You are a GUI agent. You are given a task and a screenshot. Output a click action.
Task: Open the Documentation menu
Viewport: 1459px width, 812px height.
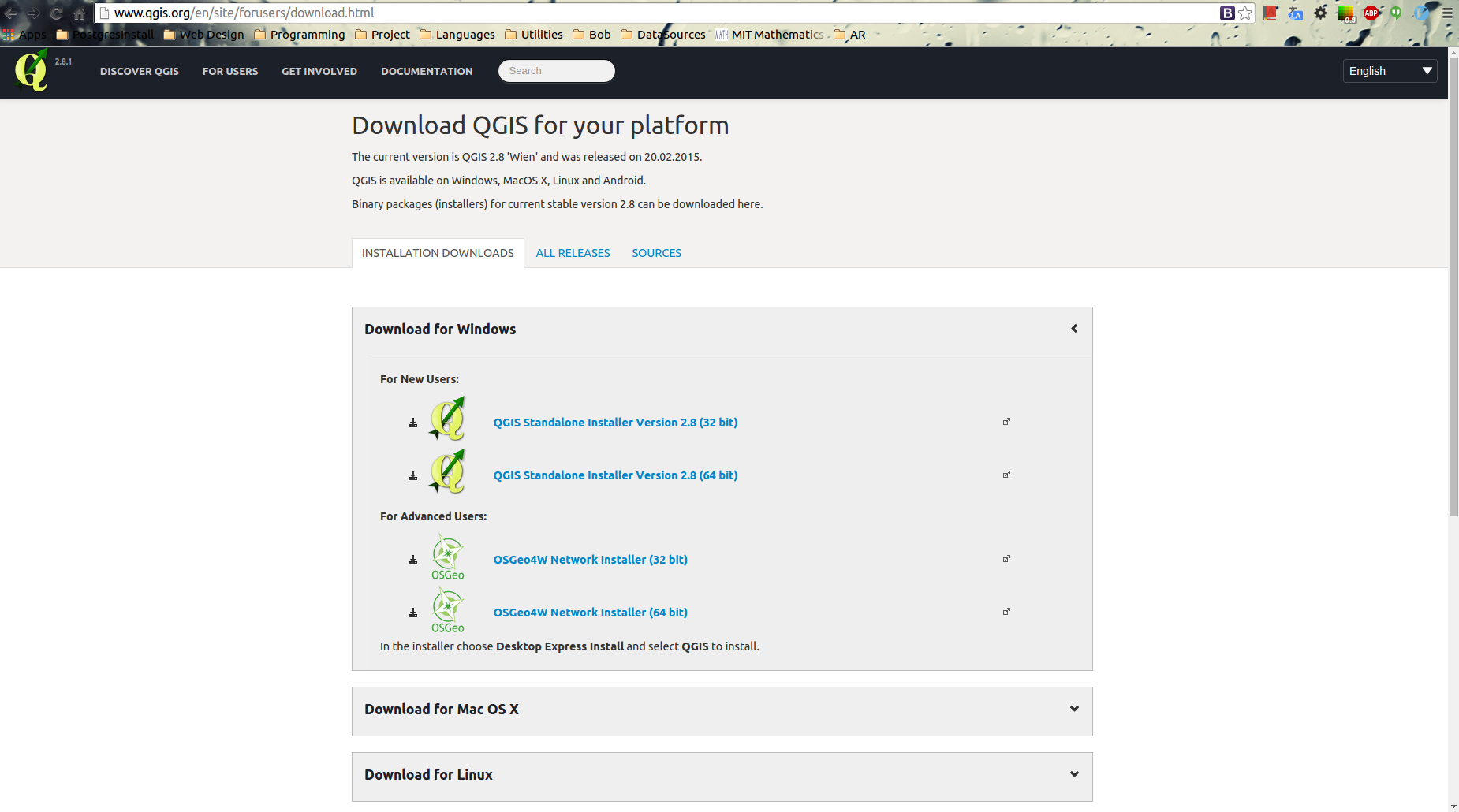tap(427, 72)
